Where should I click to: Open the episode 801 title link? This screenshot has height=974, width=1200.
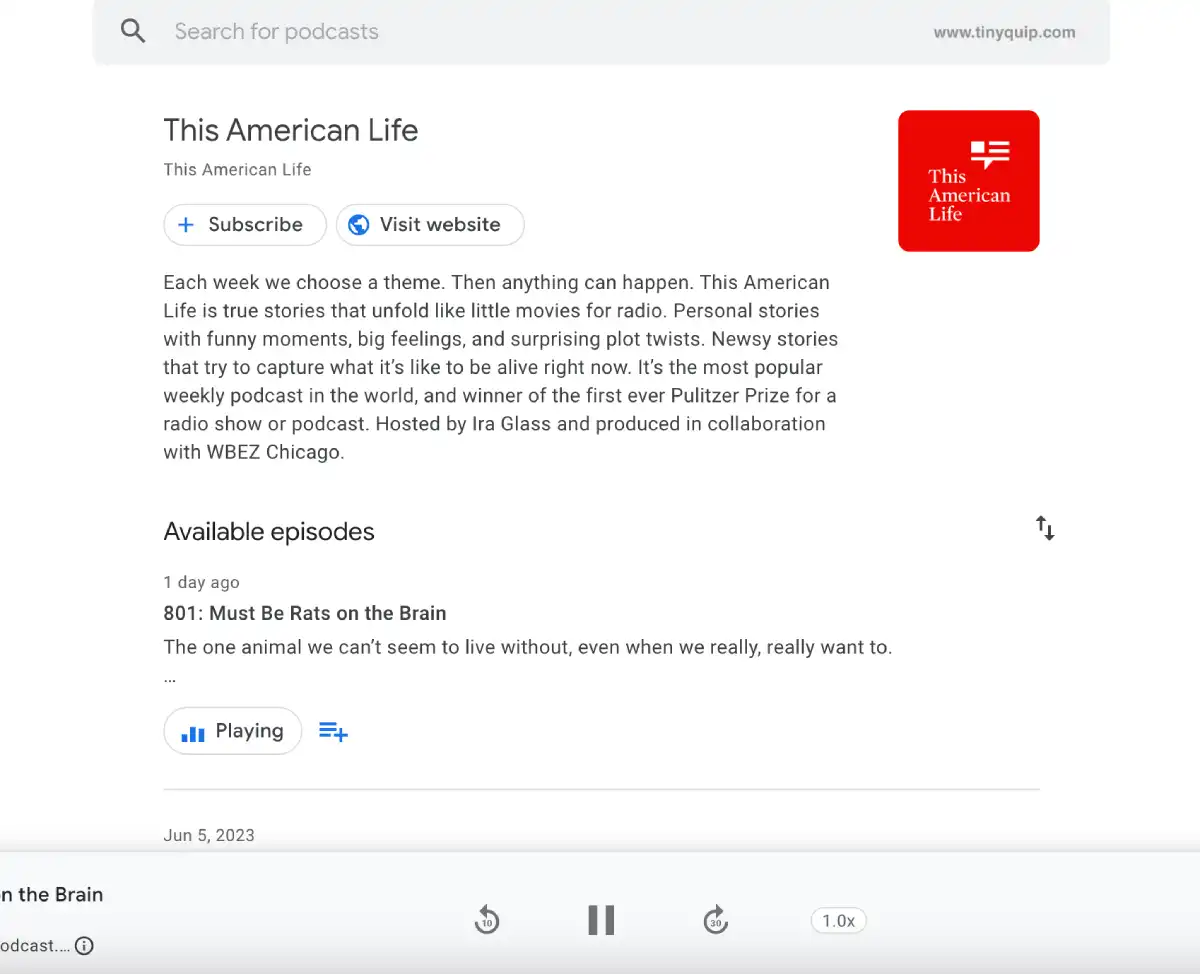coord(304,613)
